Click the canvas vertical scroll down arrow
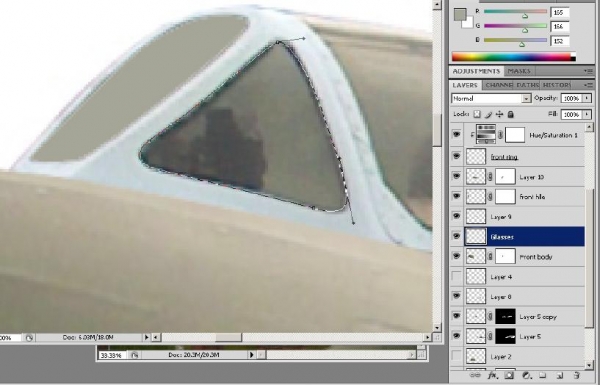 tap(437, 328)
